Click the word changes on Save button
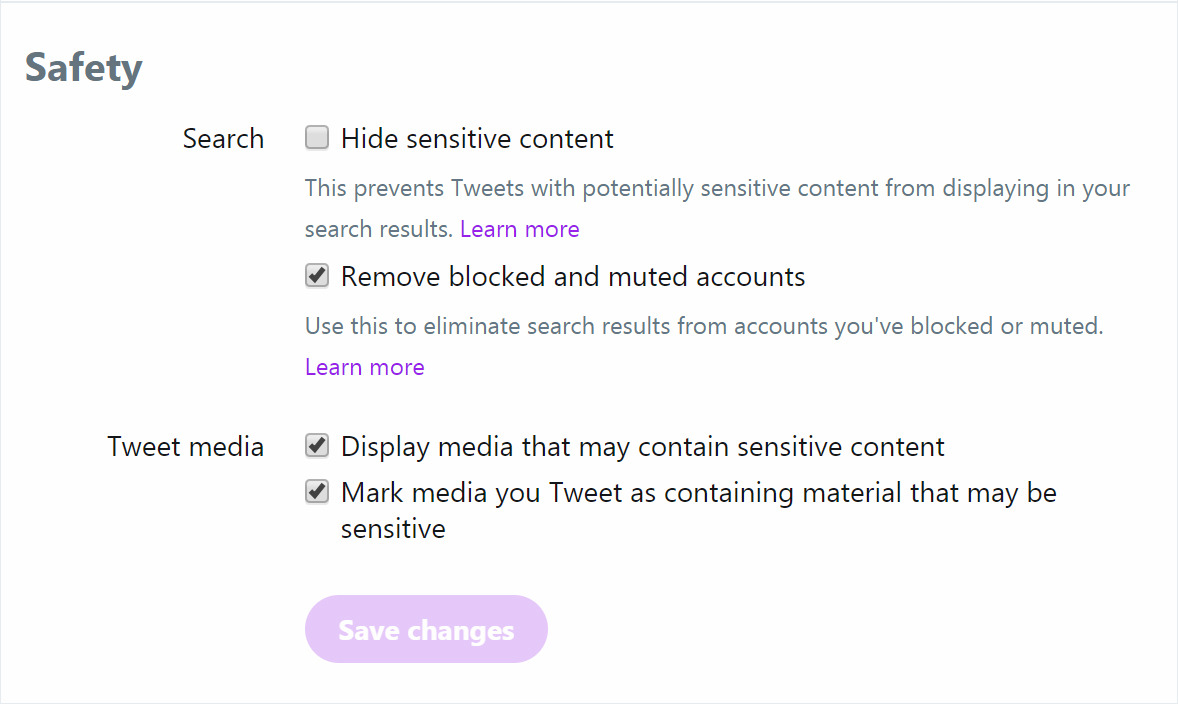This screenshot has width=1178, height=704. pos(461,631)
